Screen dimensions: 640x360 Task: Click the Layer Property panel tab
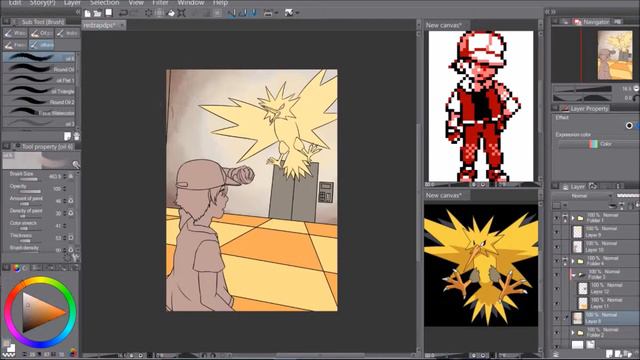click(585, 108)
